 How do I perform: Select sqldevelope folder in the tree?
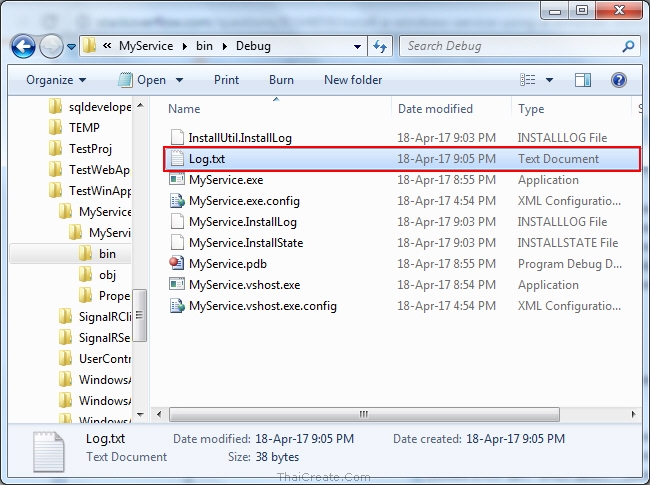[90, 107]
